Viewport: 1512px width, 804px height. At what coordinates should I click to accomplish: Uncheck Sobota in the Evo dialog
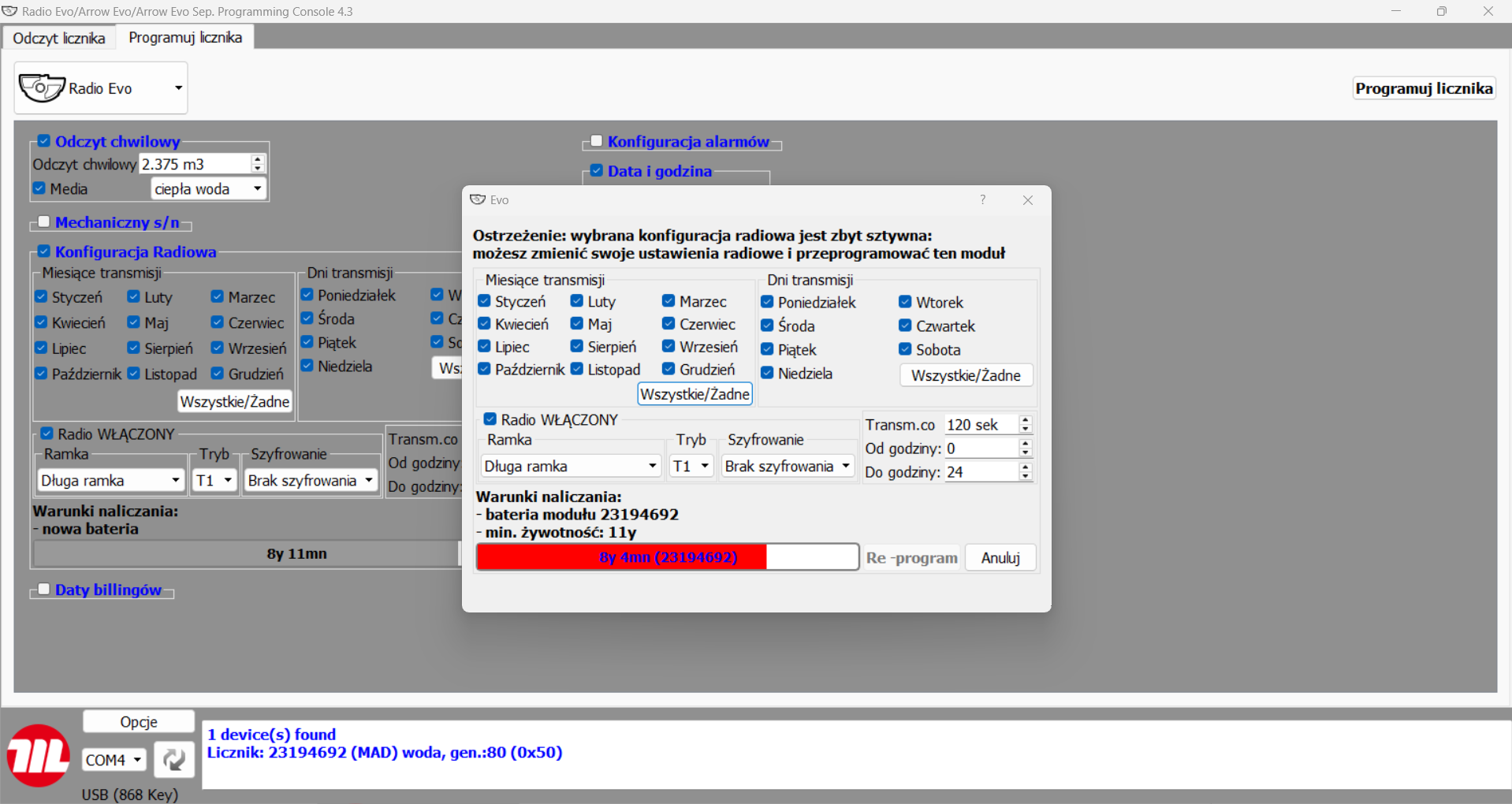(x=905, y=349)
